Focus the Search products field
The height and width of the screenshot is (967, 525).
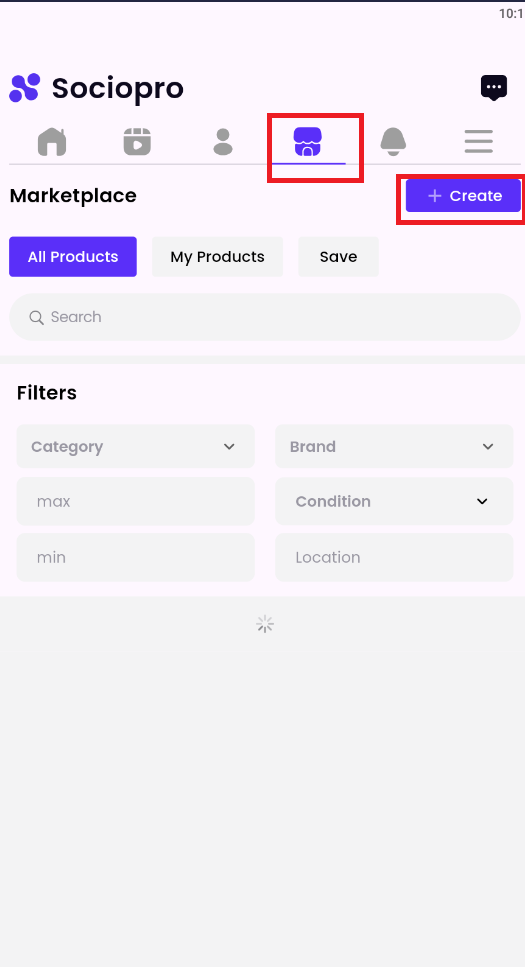point(265,317)
